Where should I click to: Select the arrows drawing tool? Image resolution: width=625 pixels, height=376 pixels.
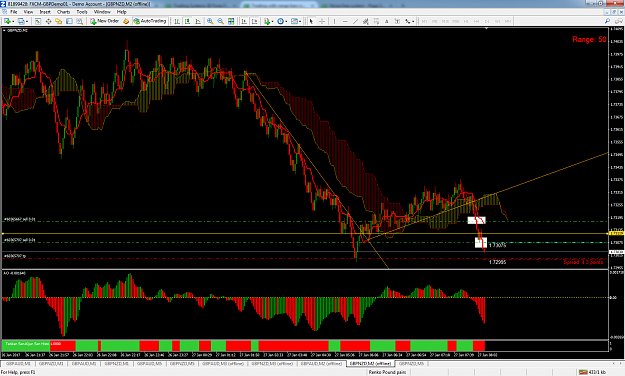[x=407, y=21]
